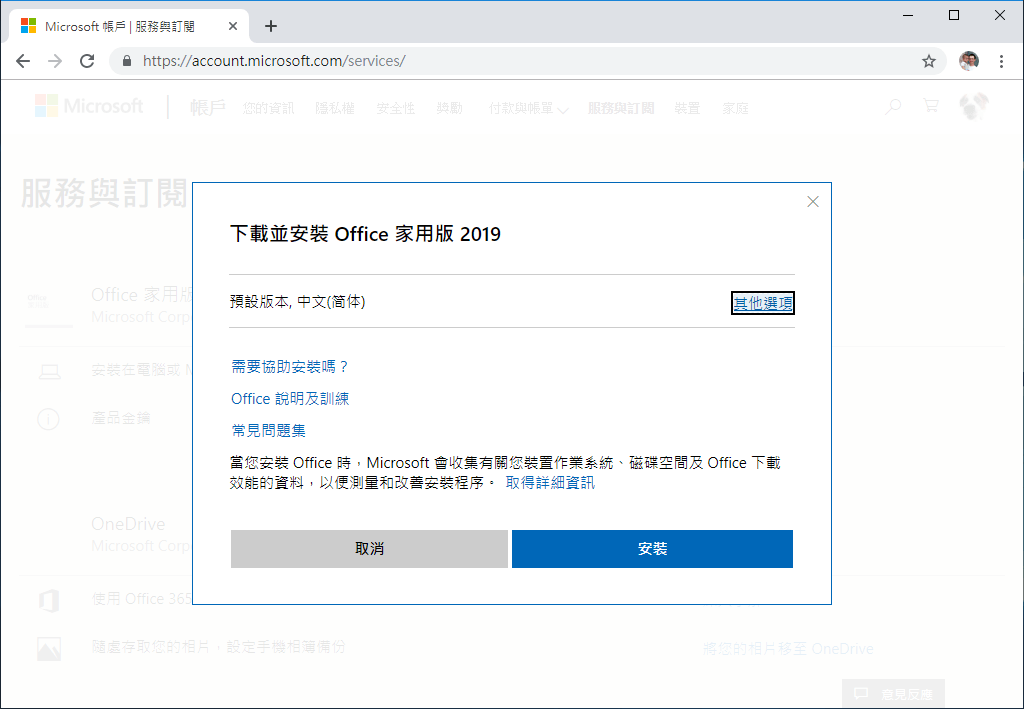Click the Chrome profile avatar

(x=968, y=60)
